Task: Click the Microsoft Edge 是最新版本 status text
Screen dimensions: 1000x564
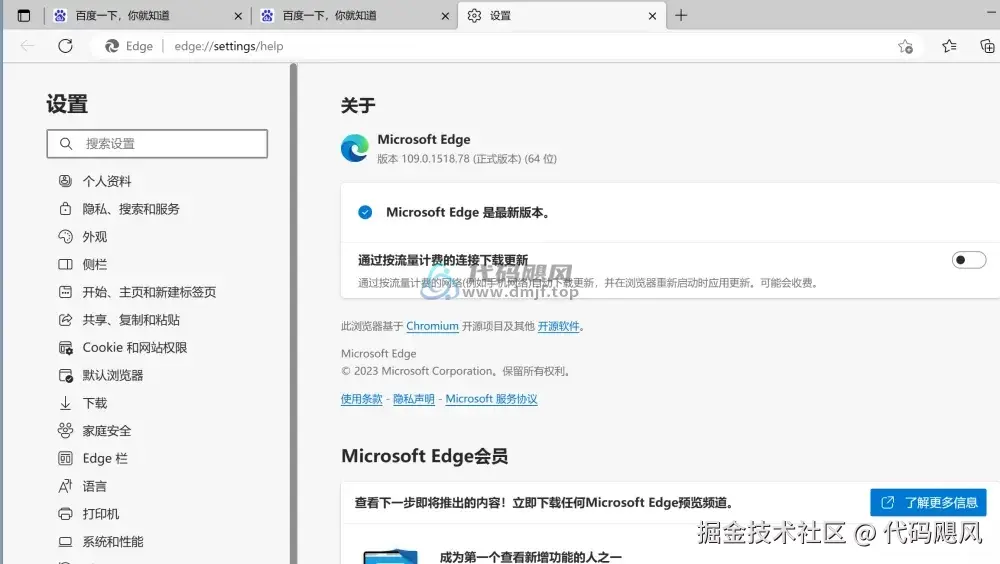Action: coord(467,212)
